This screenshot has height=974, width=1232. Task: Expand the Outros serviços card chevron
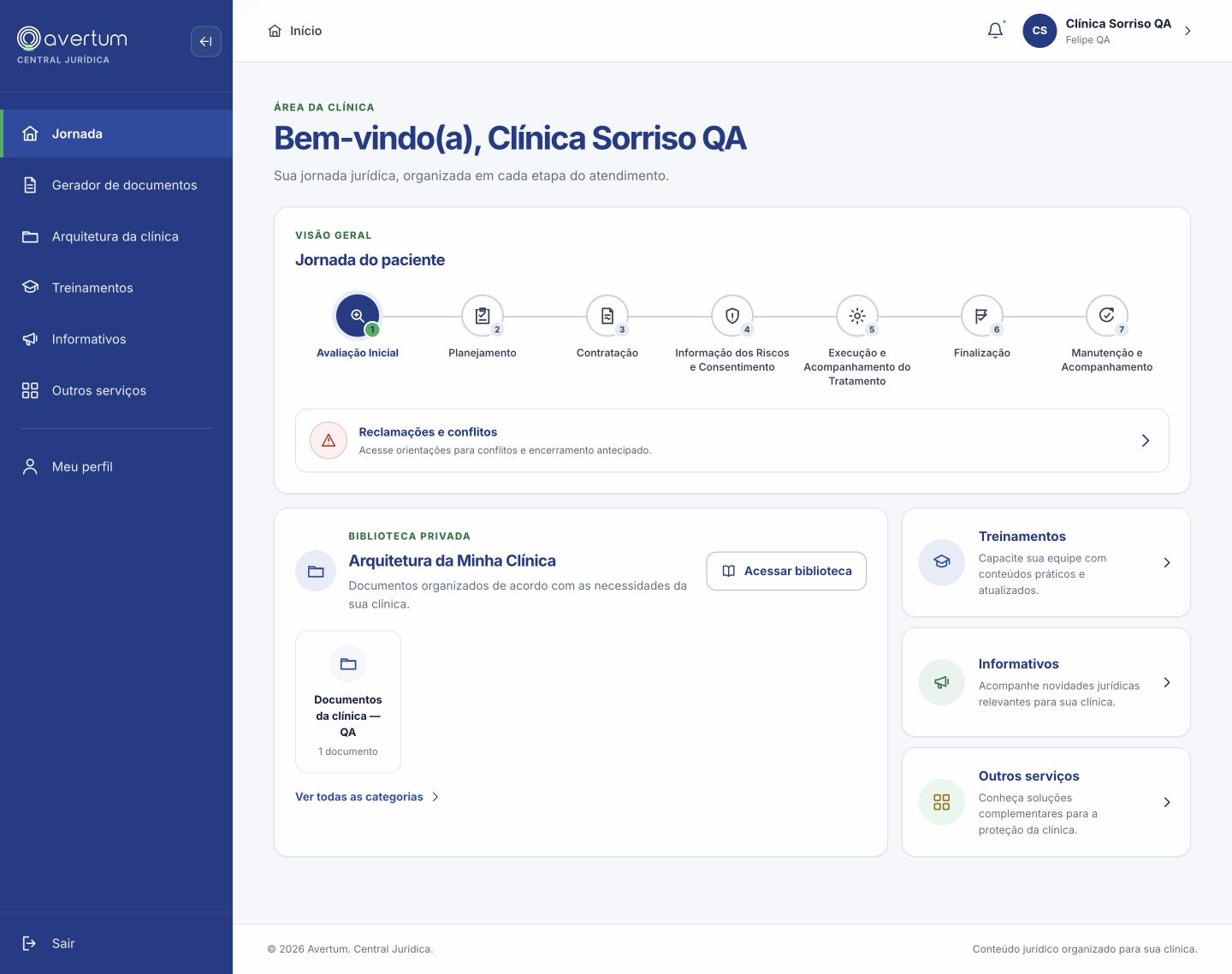click(1167, 802)
